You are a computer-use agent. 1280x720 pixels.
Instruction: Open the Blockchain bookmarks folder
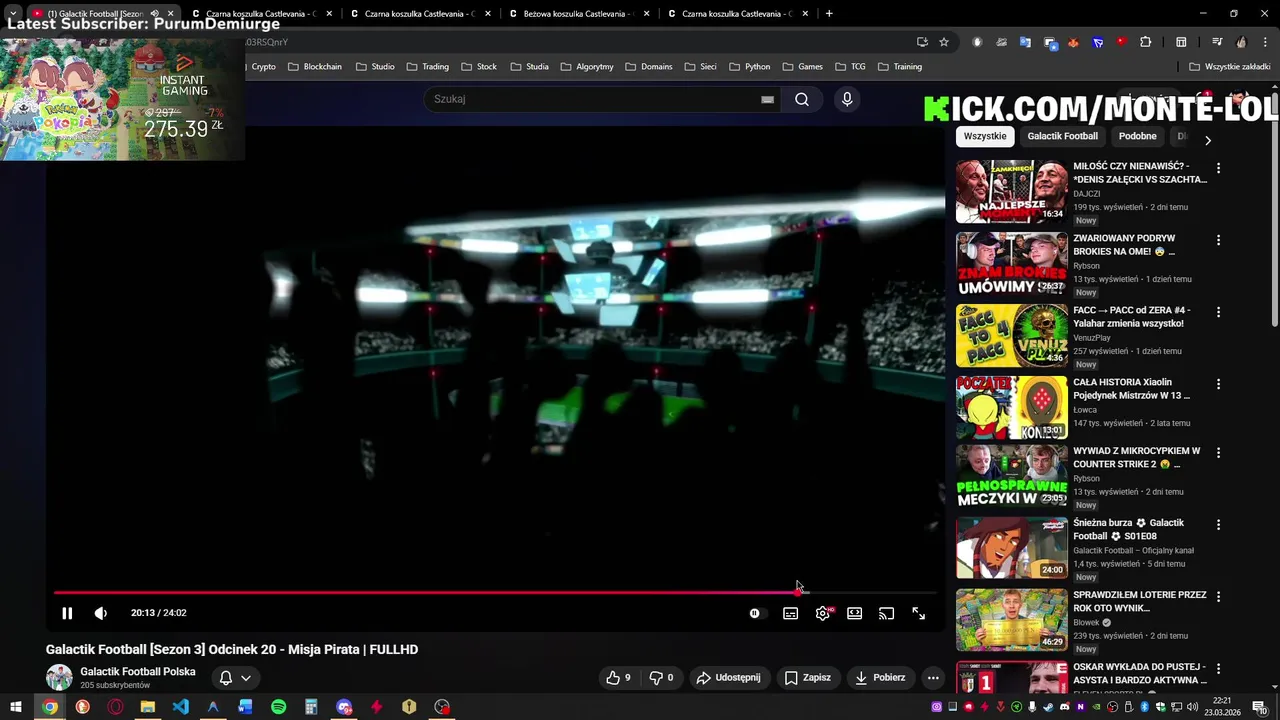pyautogui.click(x=314, y=67)
